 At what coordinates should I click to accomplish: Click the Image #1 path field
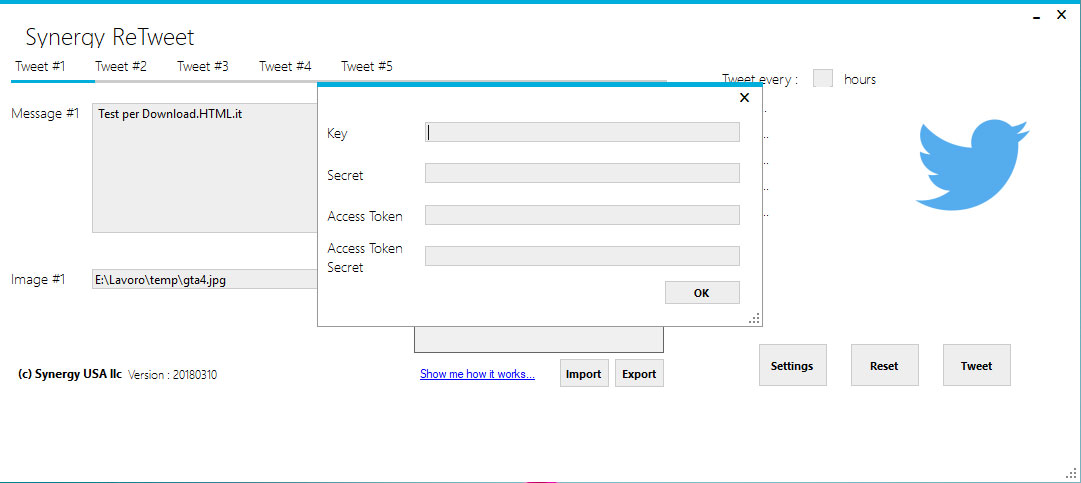205,279
